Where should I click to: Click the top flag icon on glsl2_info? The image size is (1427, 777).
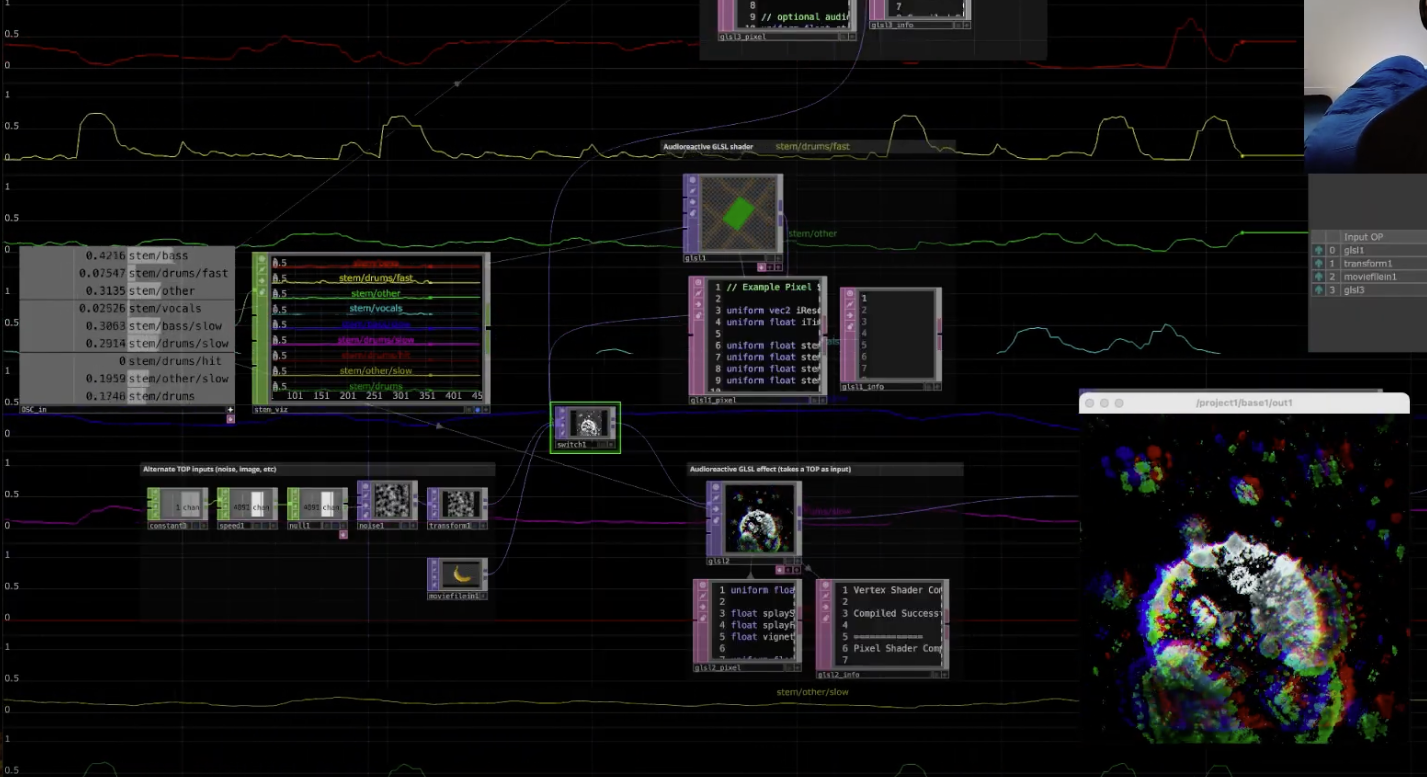point(825,587)
